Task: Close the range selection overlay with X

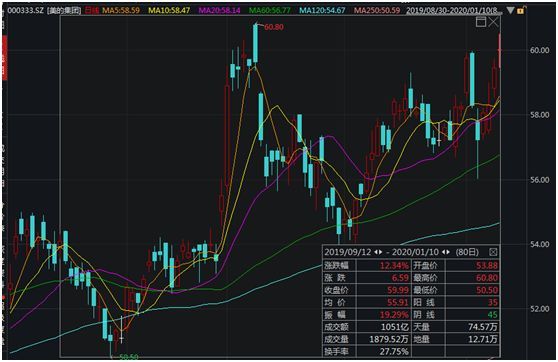Action: click(x=494, y=22)
